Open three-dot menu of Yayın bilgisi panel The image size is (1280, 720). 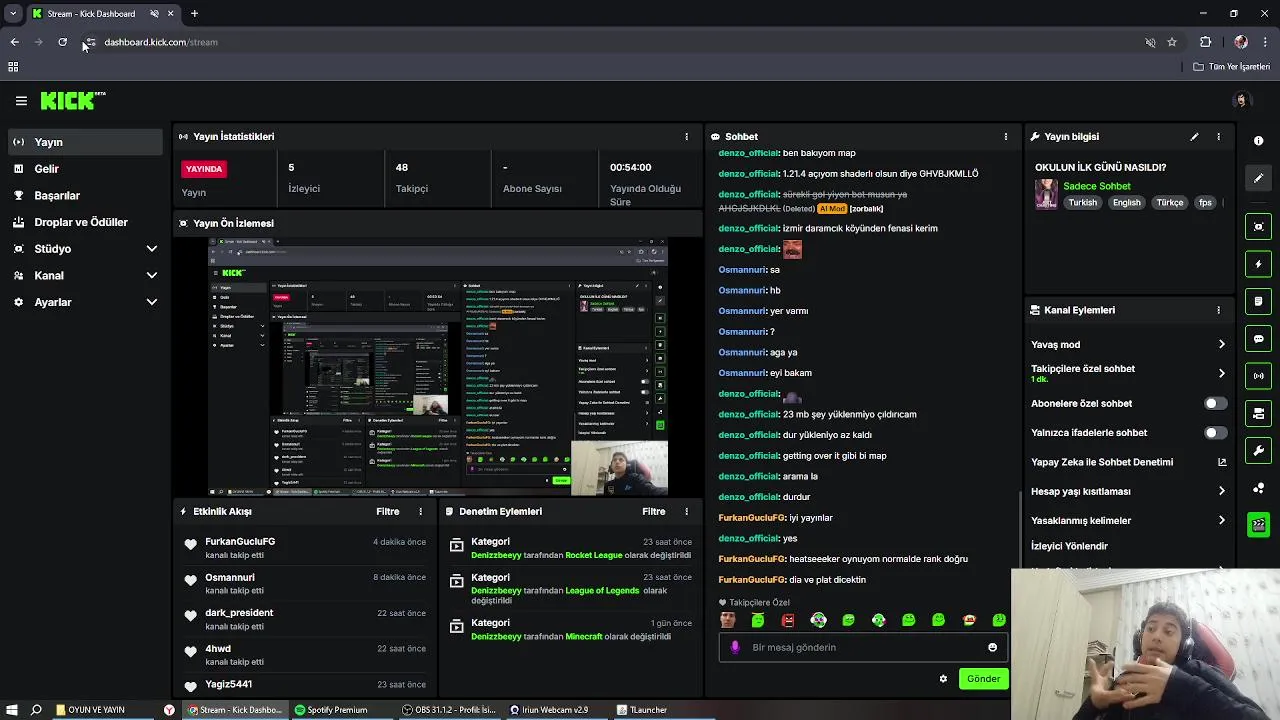pyautogui.click(x=1218, y=136)
